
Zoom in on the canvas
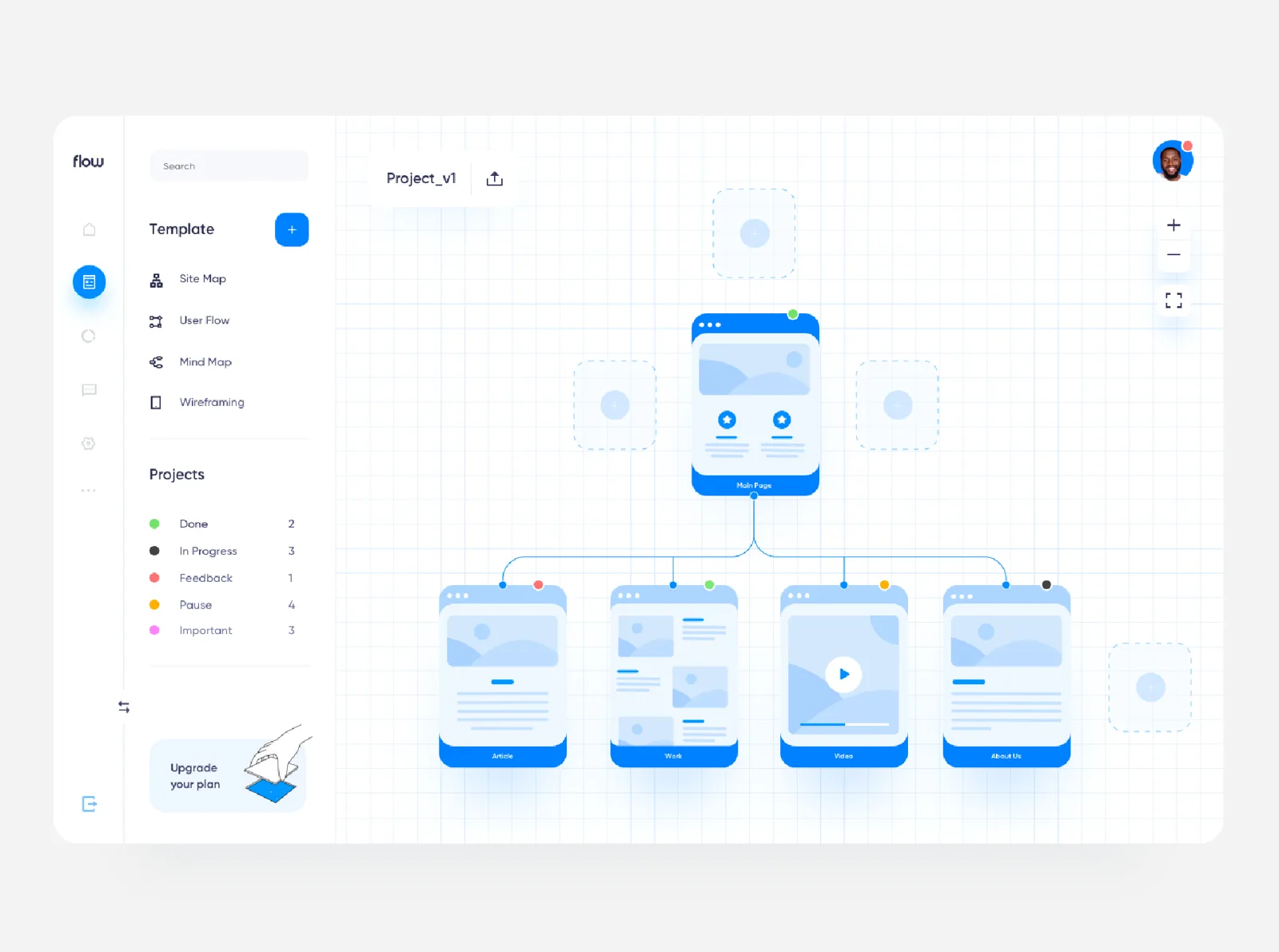[1173, 225]
